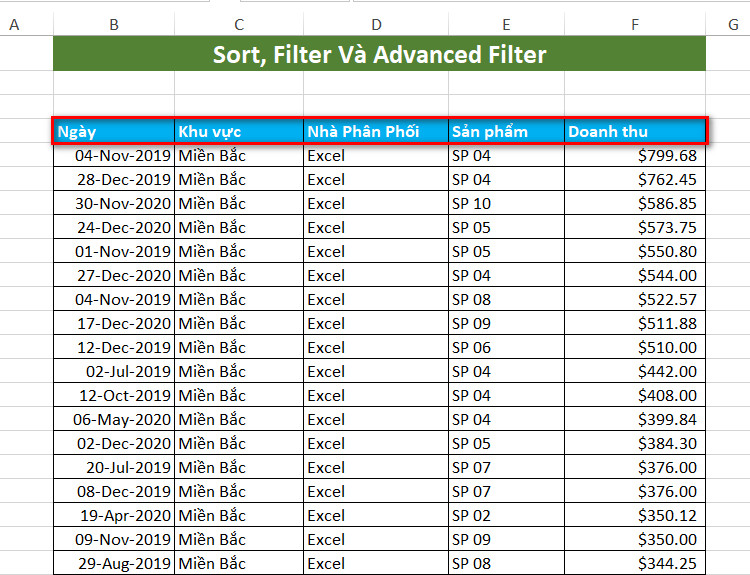Click SP 04 in the $799.68 row
Viewport: 750px width, 575px height.
point(507,155)
